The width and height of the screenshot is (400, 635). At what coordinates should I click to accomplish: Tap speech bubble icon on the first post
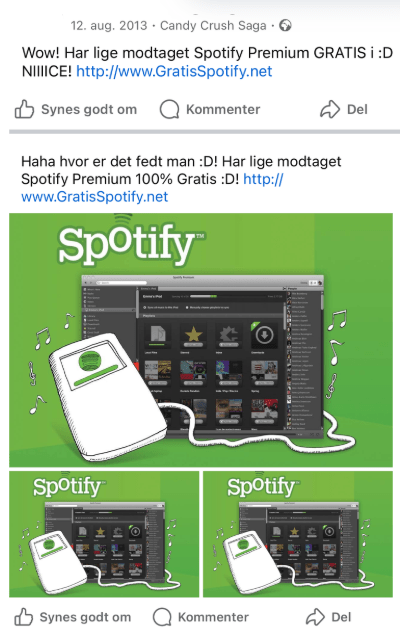pos(169,109)
